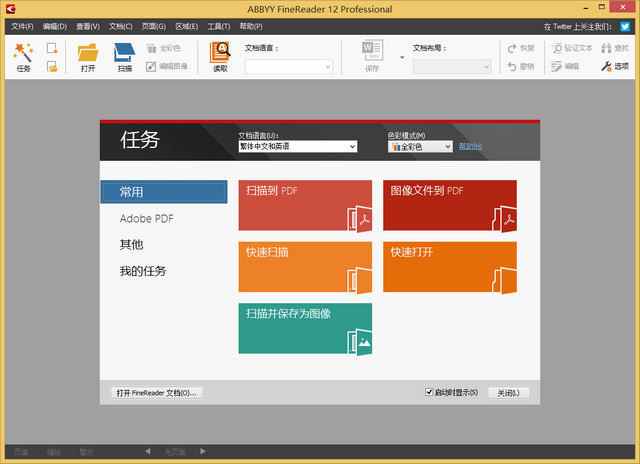Start the 快速扫描 task
640x464 pixels.
(305, 267)
